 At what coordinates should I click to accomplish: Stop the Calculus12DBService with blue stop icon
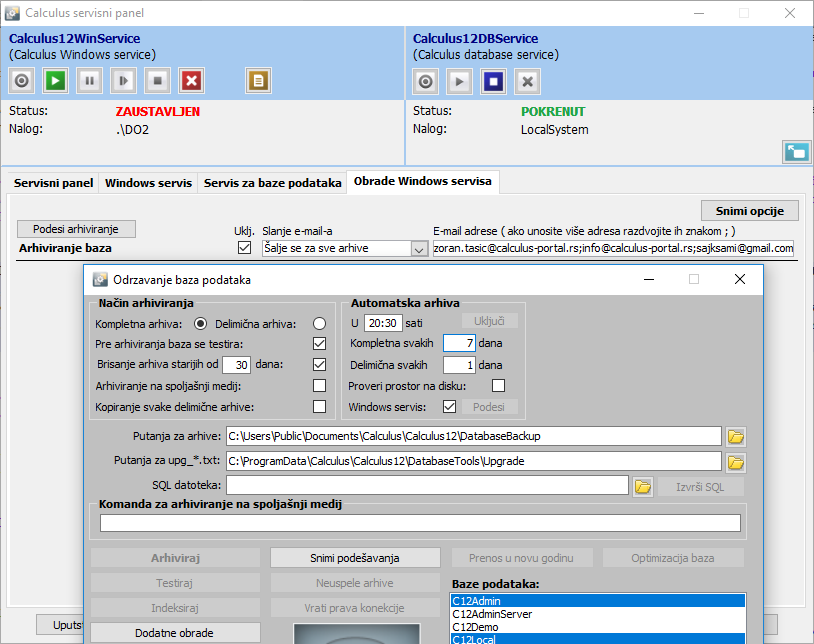pyautogui.click(x=493, y=81)
